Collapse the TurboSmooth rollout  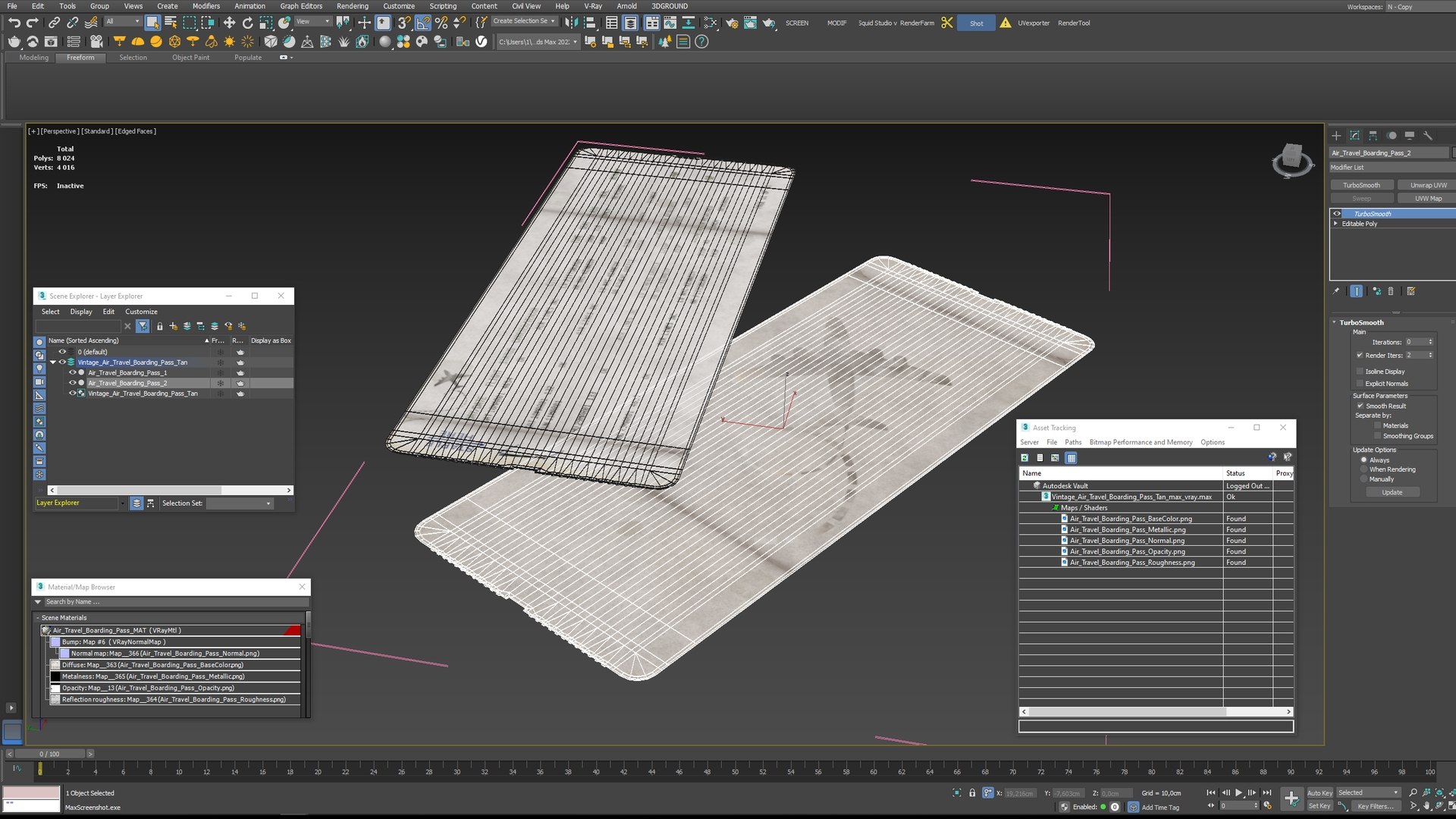[x=1335, y=322]
